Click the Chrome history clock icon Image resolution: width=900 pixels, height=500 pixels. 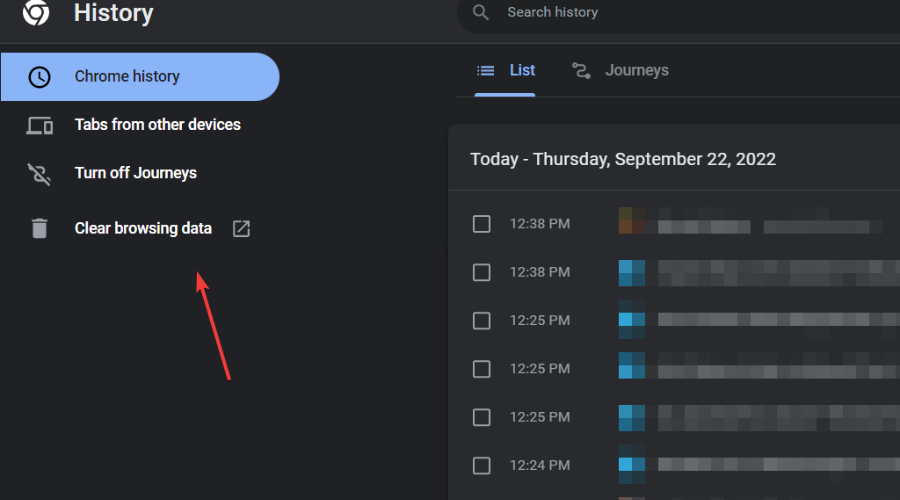coord(39,77)
